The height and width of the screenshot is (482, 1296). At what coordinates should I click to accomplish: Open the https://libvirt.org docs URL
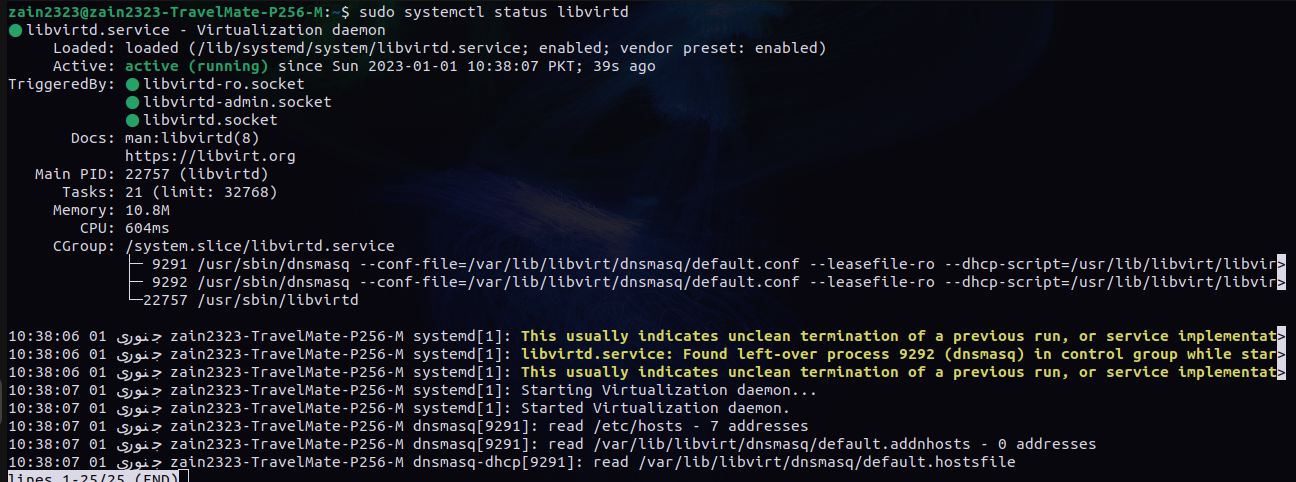pos(210,156)
